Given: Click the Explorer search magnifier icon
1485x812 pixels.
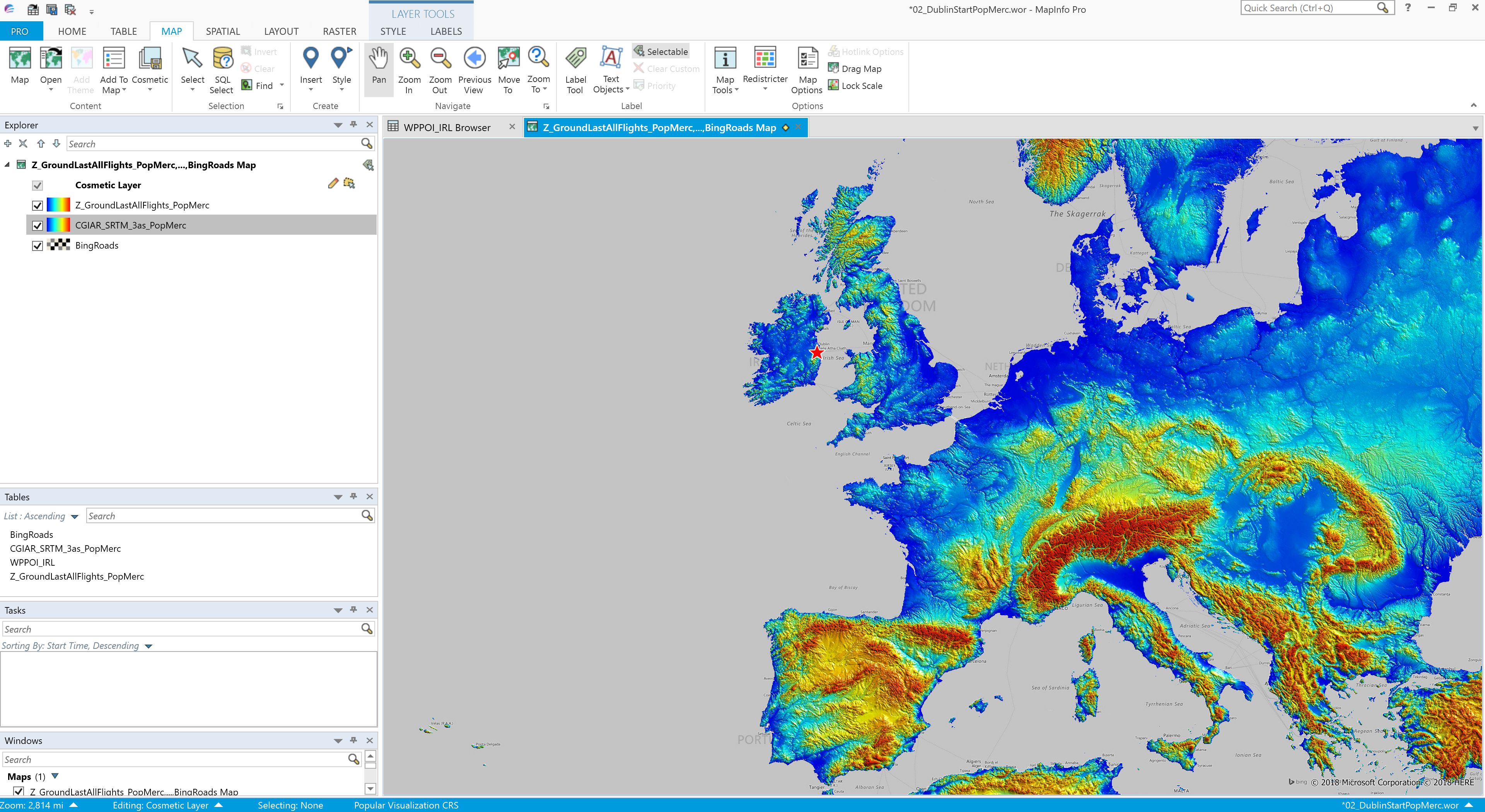Looking at the screenshot, I should click(x=367, y=143).
